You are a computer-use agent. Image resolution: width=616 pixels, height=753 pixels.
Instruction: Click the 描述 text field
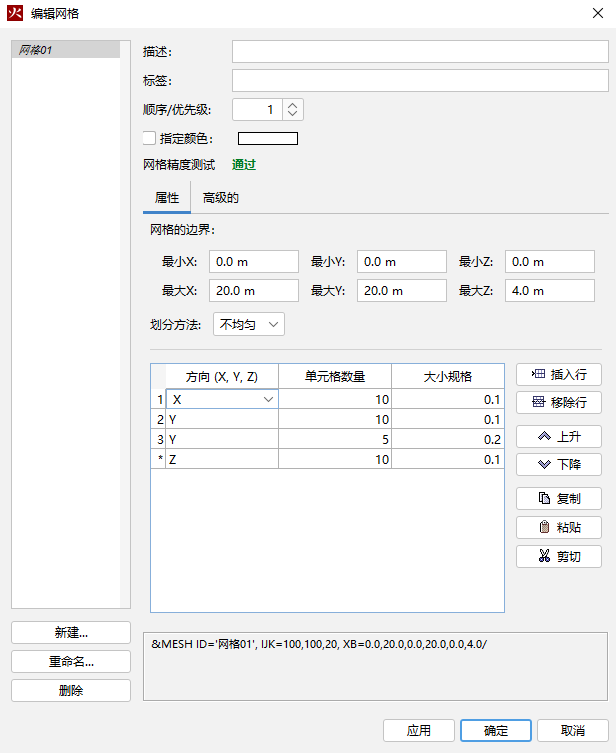420,51
